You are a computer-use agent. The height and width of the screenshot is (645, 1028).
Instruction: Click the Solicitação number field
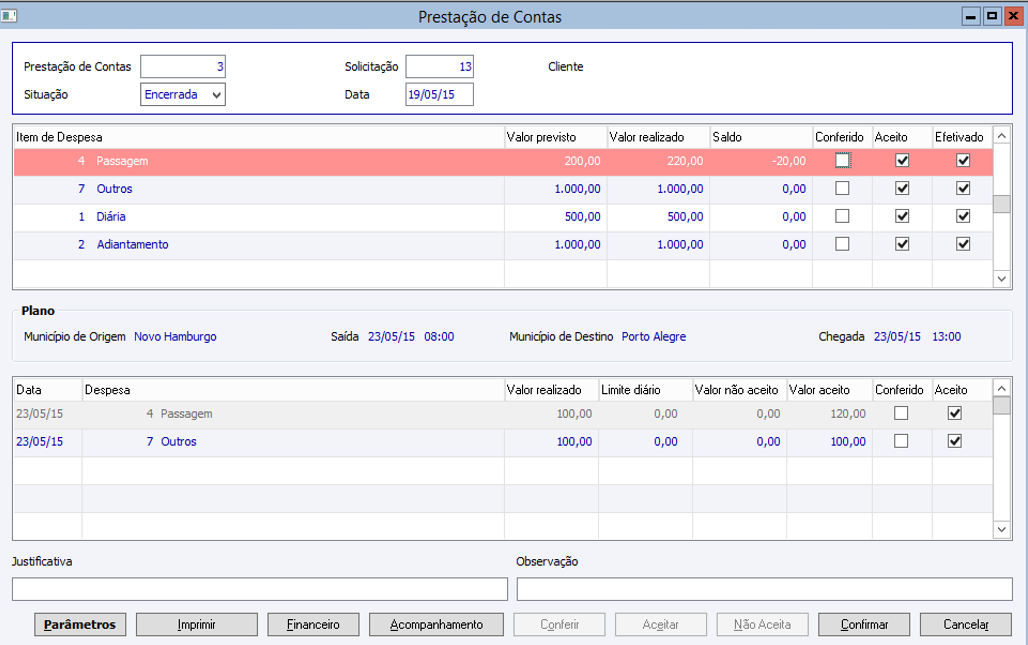click(439, 67)
